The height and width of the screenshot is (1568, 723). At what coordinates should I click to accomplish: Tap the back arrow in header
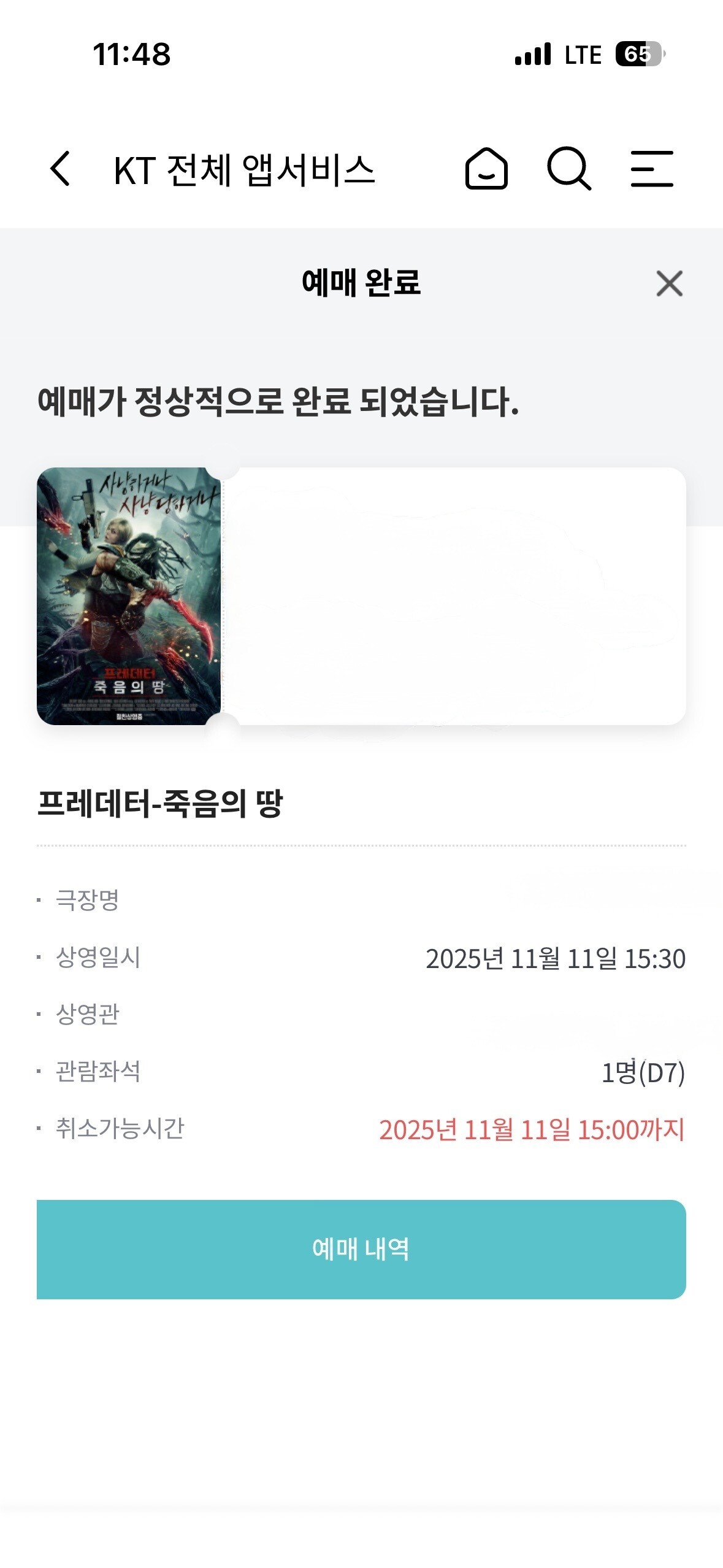point(60,168)
